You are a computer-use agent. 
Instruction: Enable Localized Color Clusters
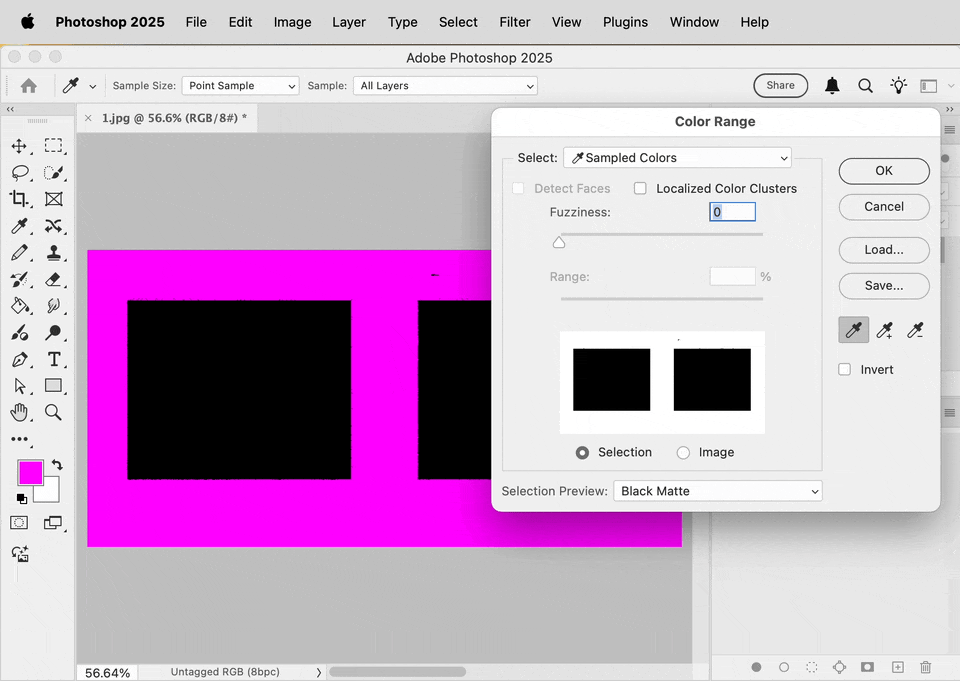640,188
